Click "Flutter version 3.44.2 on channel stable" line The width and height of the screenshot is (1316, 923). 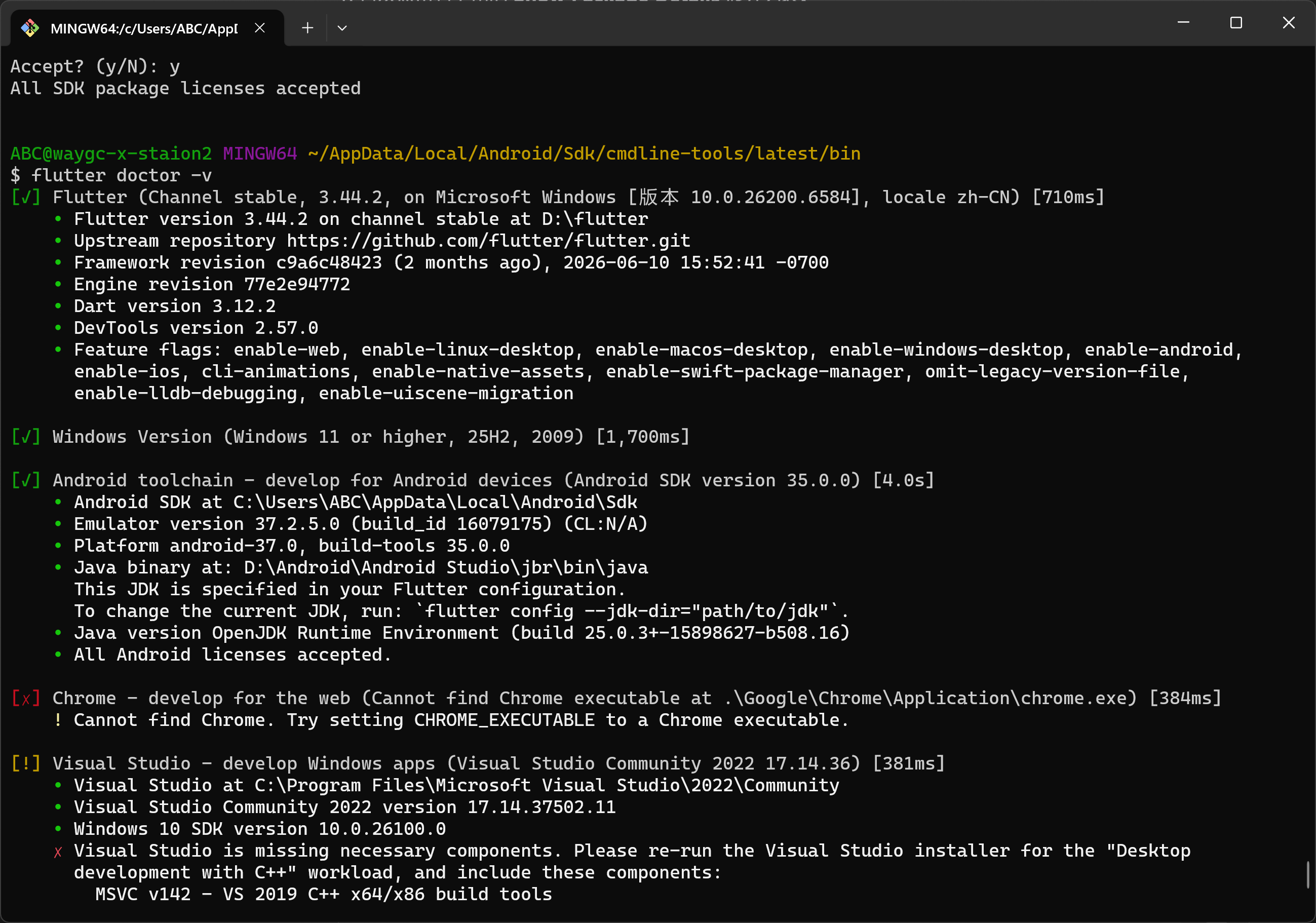361,219
